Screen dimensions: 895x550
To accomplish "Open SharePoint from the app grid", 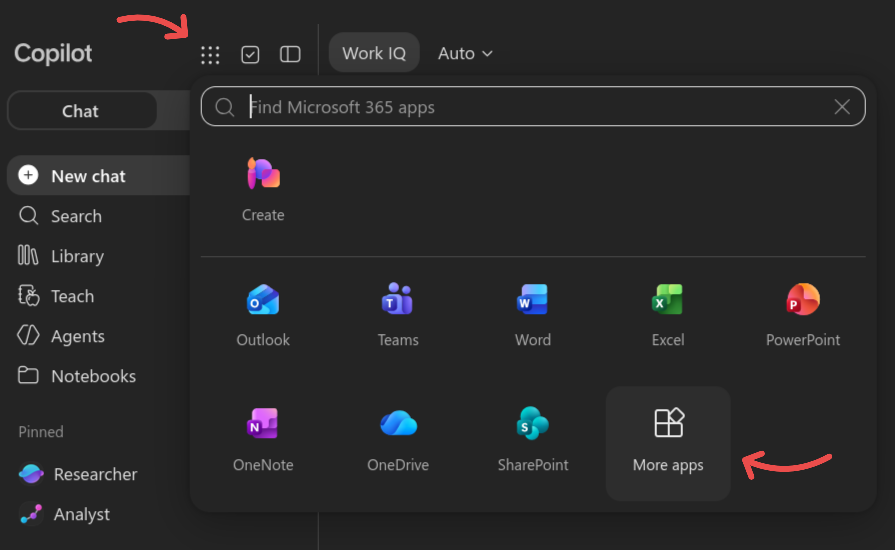I will coord(533,440).
